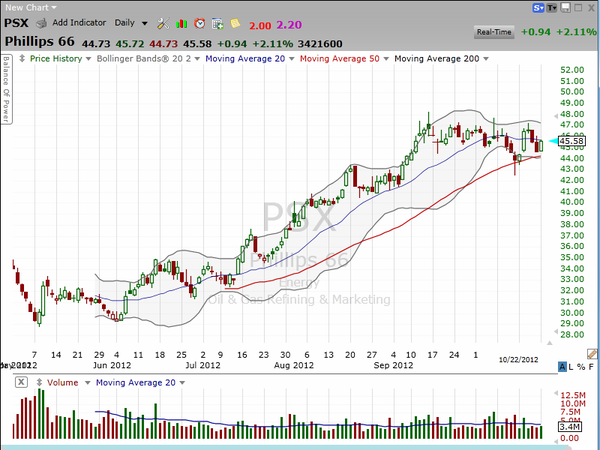Click the printer icon beside PSX

pyautogui.click(x=41, y=23)
